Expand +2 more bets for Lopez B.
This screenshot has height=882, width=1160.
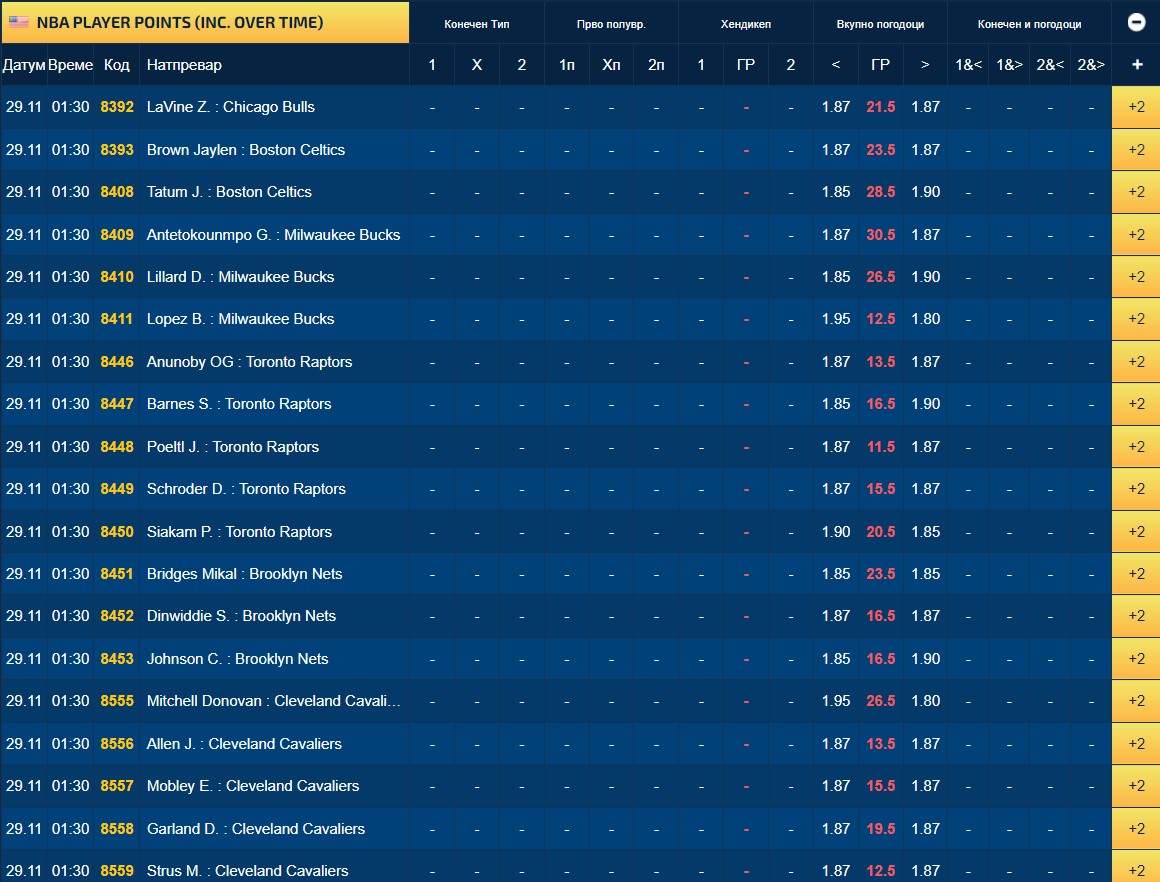click(1136, 319)
